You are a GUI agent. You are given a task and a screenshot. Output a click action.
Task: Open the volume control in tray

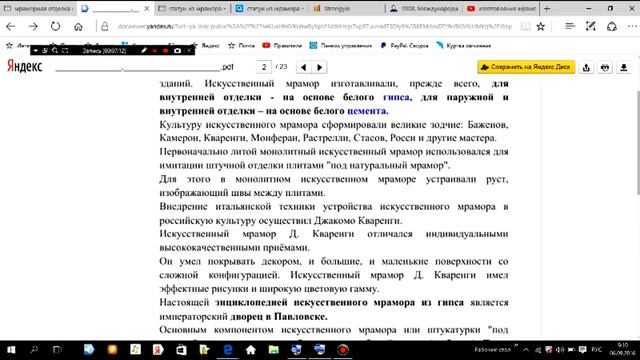[560, 350]
